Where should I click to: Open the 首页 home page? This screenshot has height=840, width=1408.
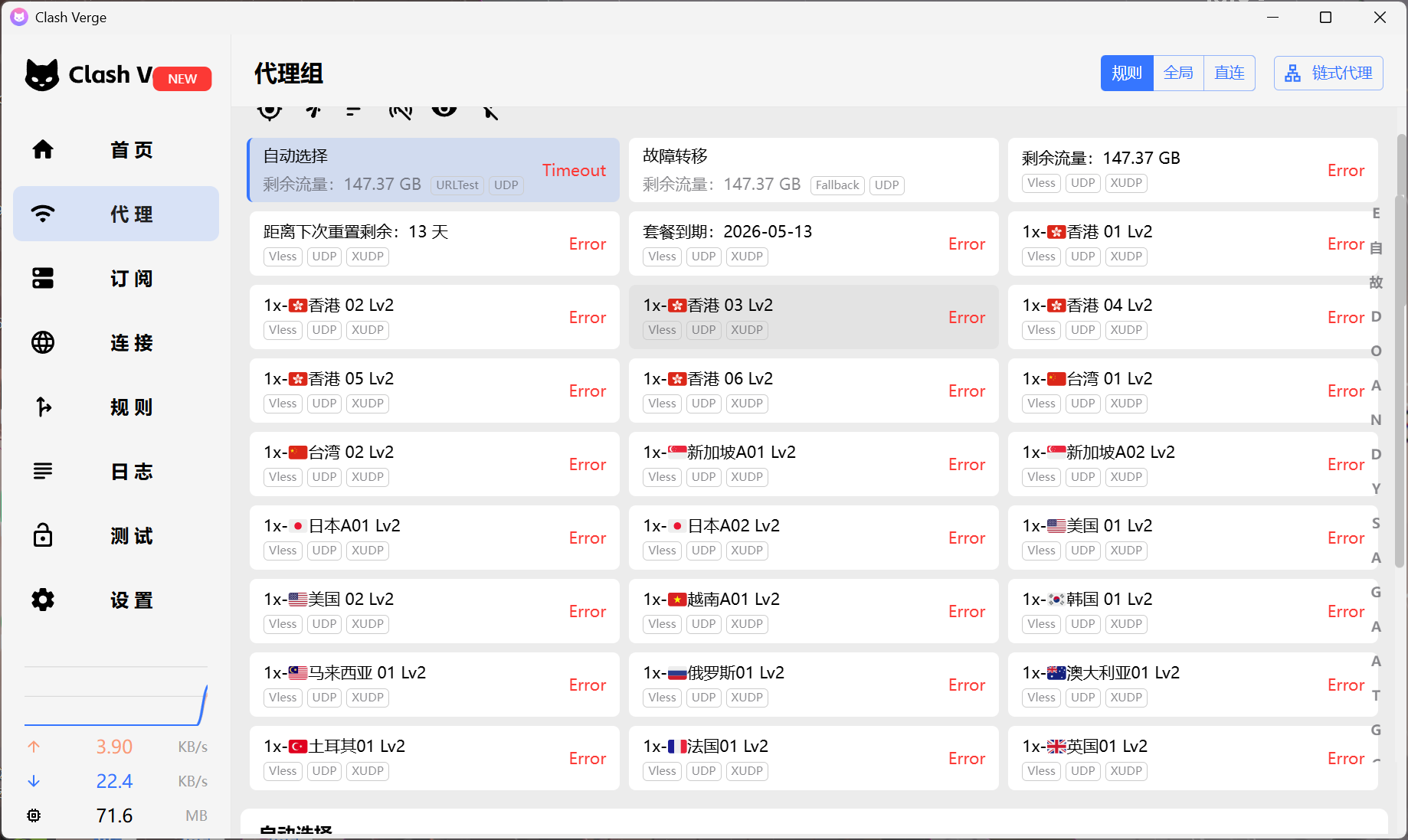116,149
